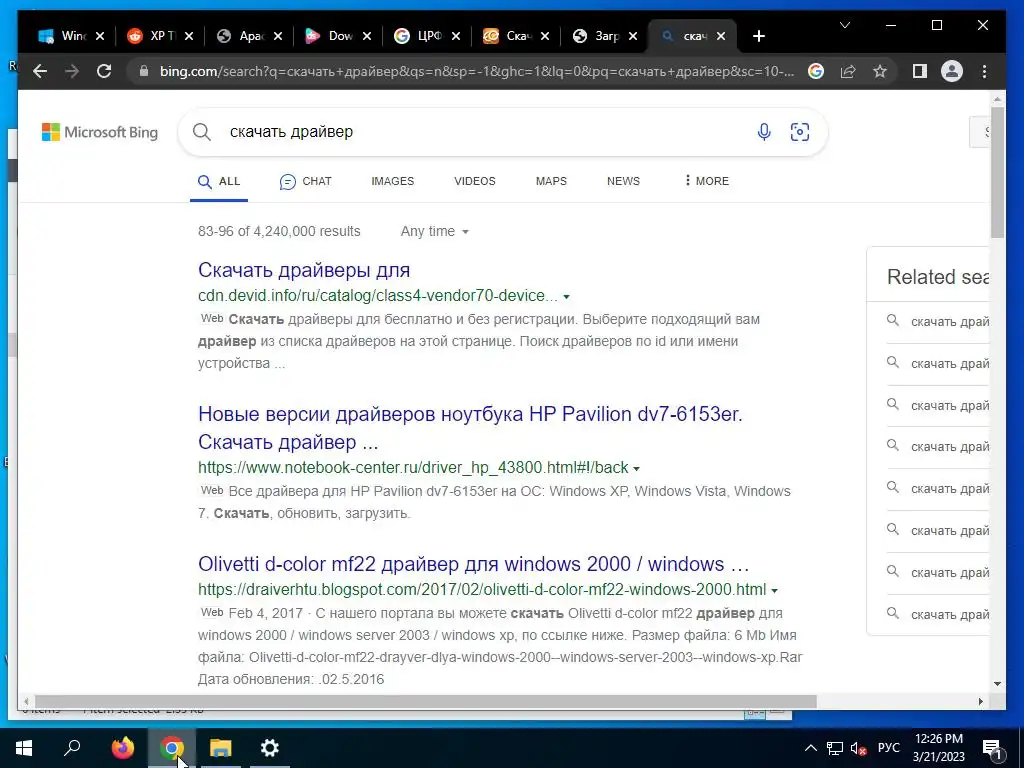Click the scroll right arrow
This screenshot has height=768, width=1024.
pyautogui.click(x=981, y=701)
